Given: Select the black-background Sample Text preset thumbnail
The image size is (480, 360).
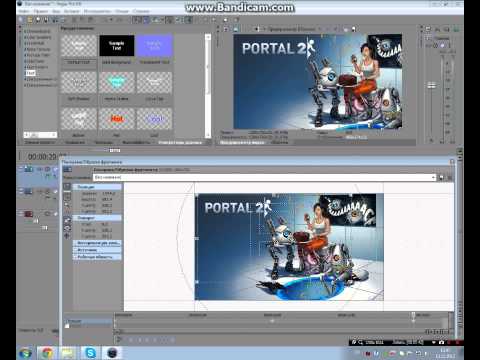Looking at the screenshot, I should pyautogui.click(x=117, y=46).
